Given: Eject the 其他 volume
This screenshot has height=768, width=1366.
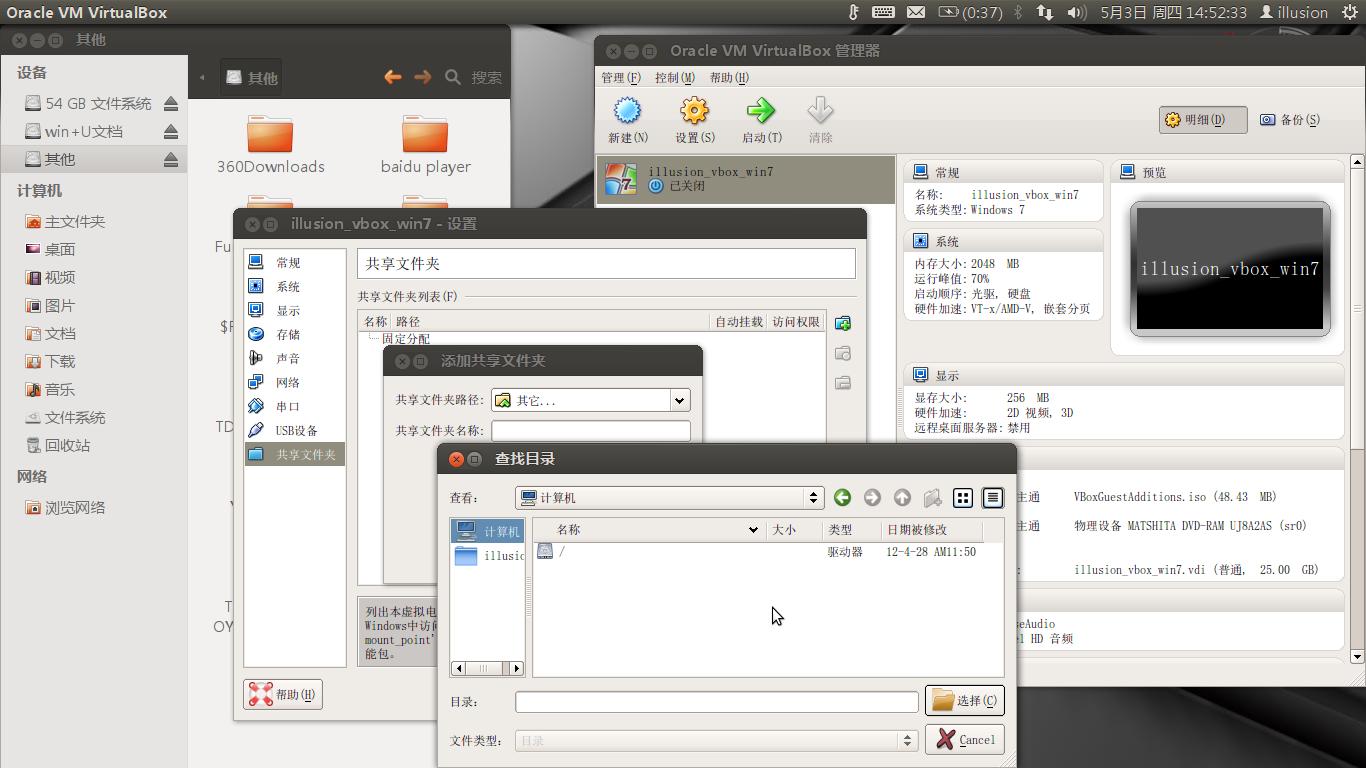Looking at the screenshot, I should pos(171,159).
